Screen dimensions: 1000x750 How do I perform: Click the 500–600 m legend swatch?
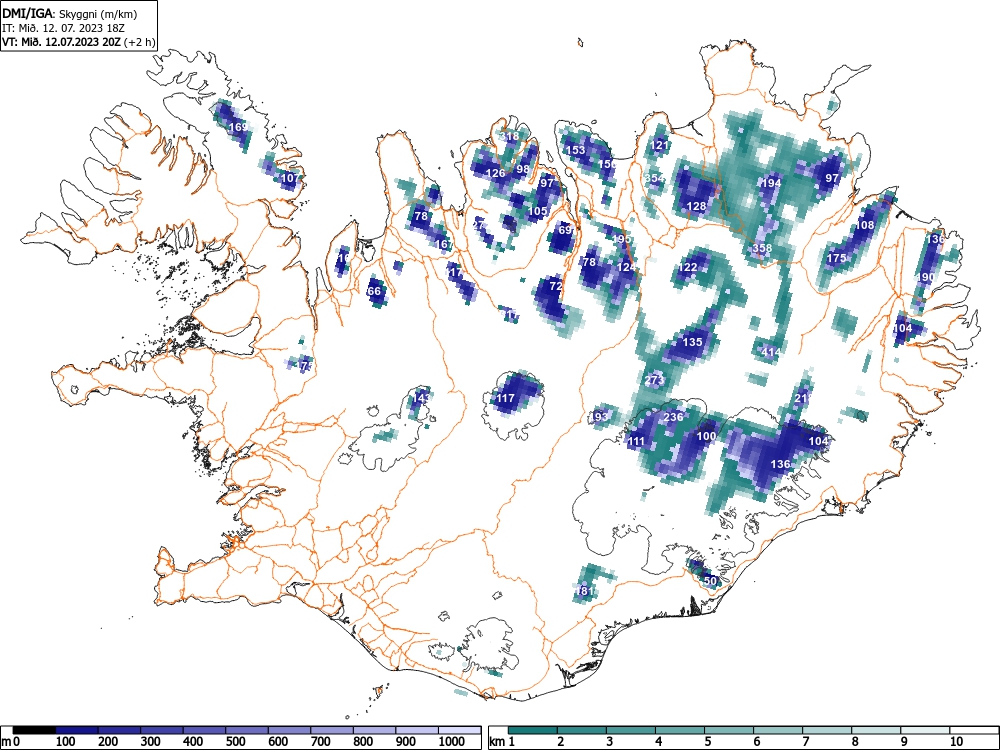coord(247,730)
